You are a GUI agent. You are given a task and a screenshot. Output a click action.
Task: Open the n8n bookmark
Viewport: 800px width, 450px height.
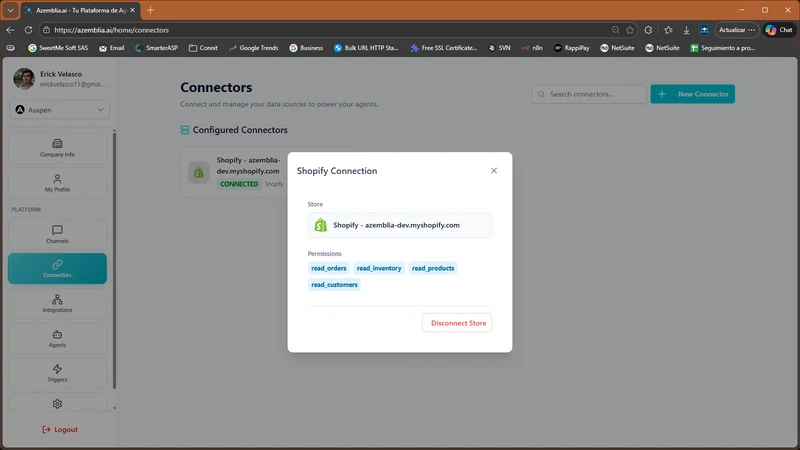pos(532,48)
